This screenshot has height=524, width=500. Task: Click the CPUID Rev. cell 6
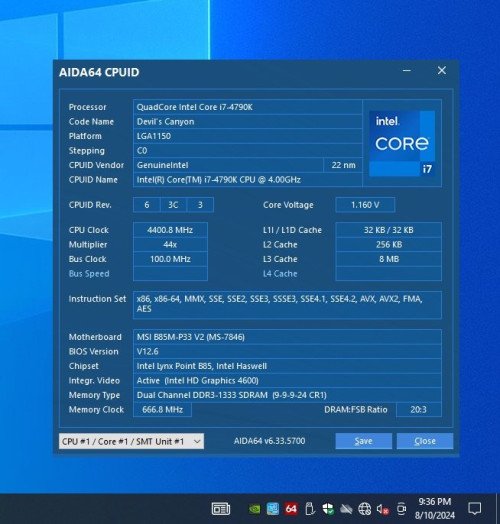pyautogui.click(x=147, y=205)
